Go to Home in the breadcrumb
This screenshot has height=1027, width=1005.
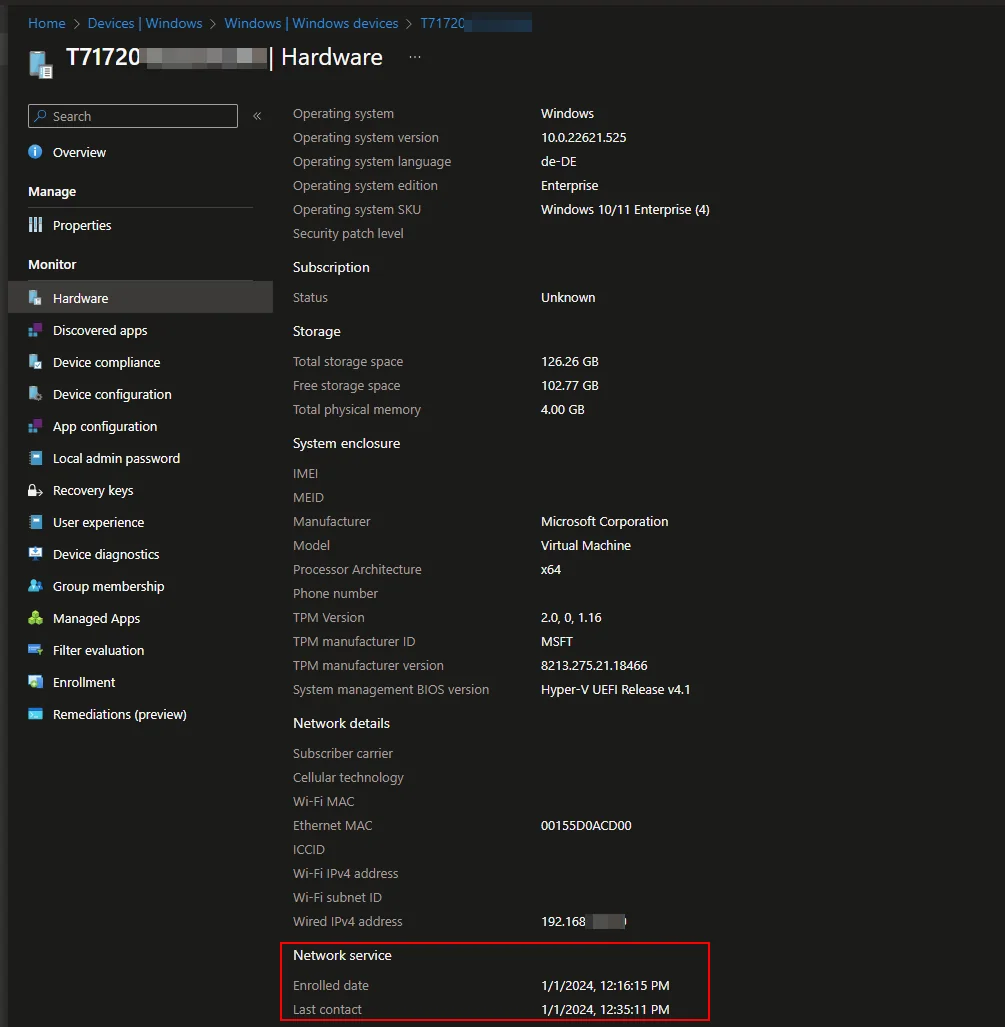point(47,24)
